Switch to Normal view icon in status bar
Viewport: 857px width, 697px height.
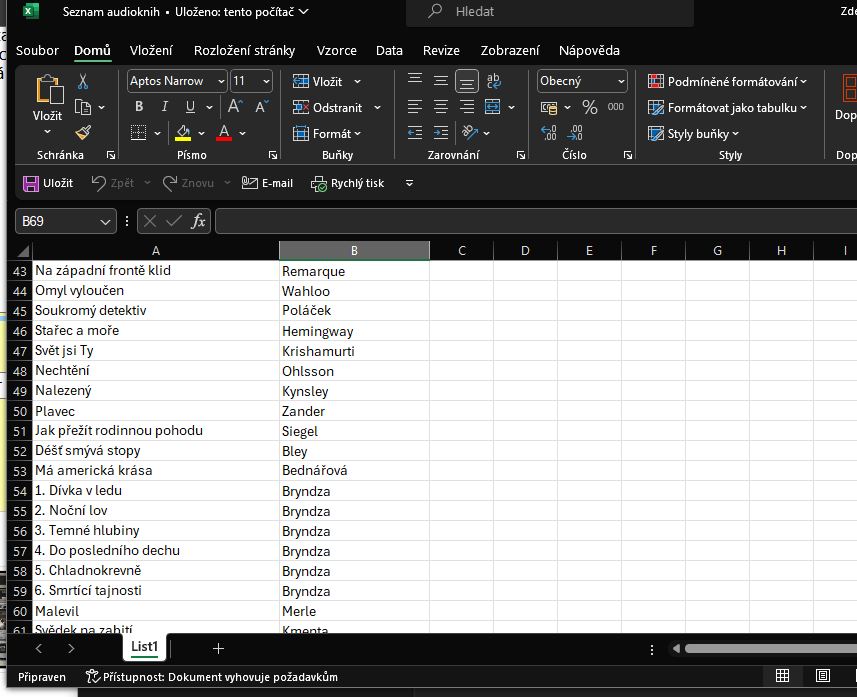782,676
